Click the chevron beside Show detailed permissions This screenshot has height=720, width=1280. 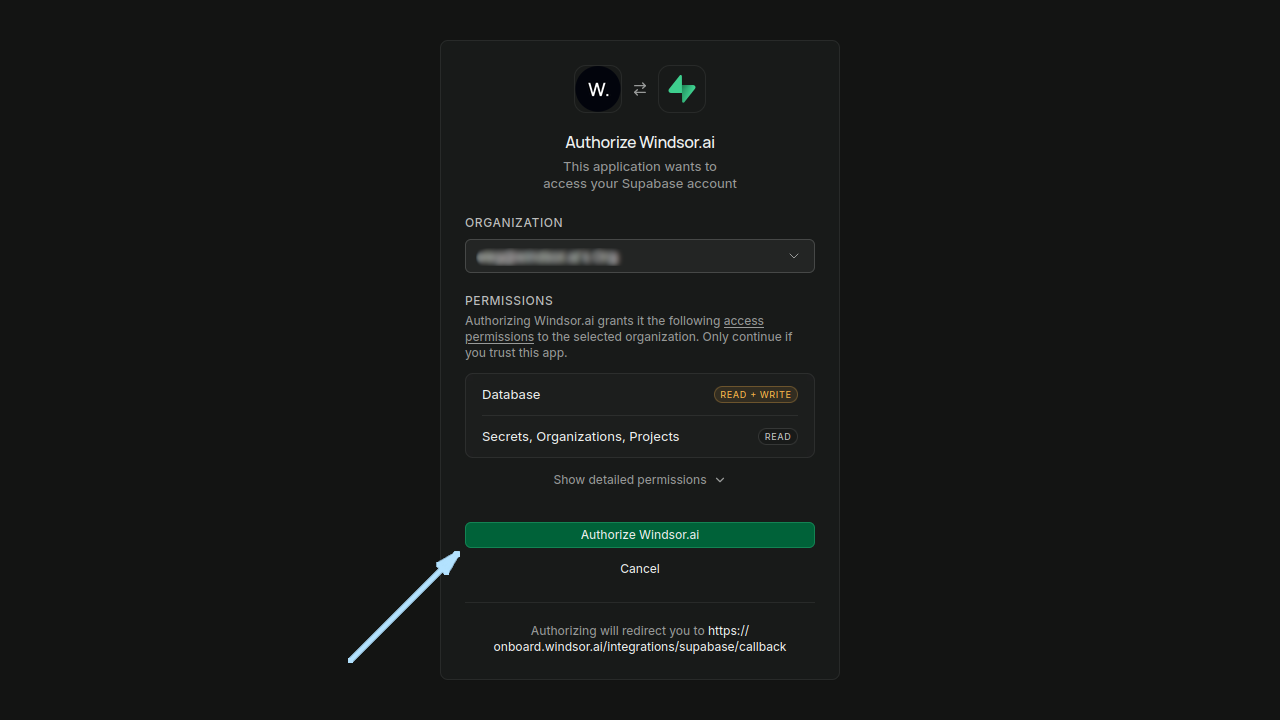click(x=720, y=480)
